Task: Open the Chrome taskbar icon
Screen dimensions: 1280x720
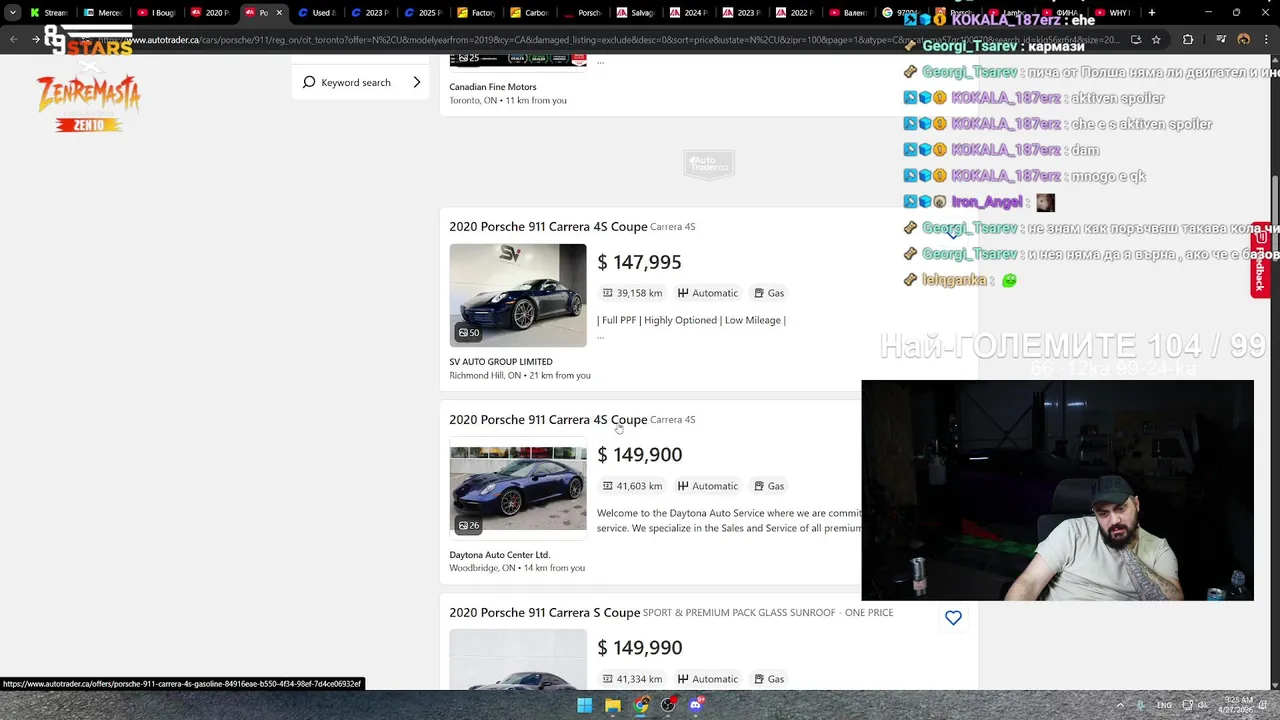Action: point(641,705)
